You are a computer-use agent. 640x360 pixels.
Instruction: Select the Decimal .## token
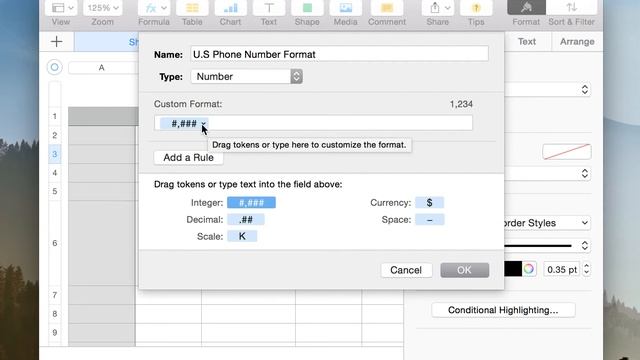point(246,220)
